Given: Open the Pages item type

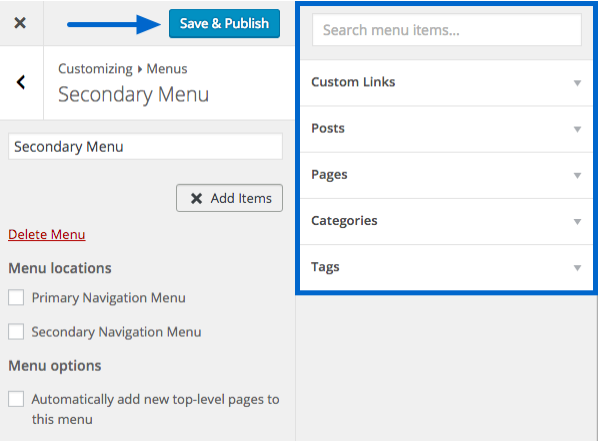Looking at the screenshot, I should 446,175.
